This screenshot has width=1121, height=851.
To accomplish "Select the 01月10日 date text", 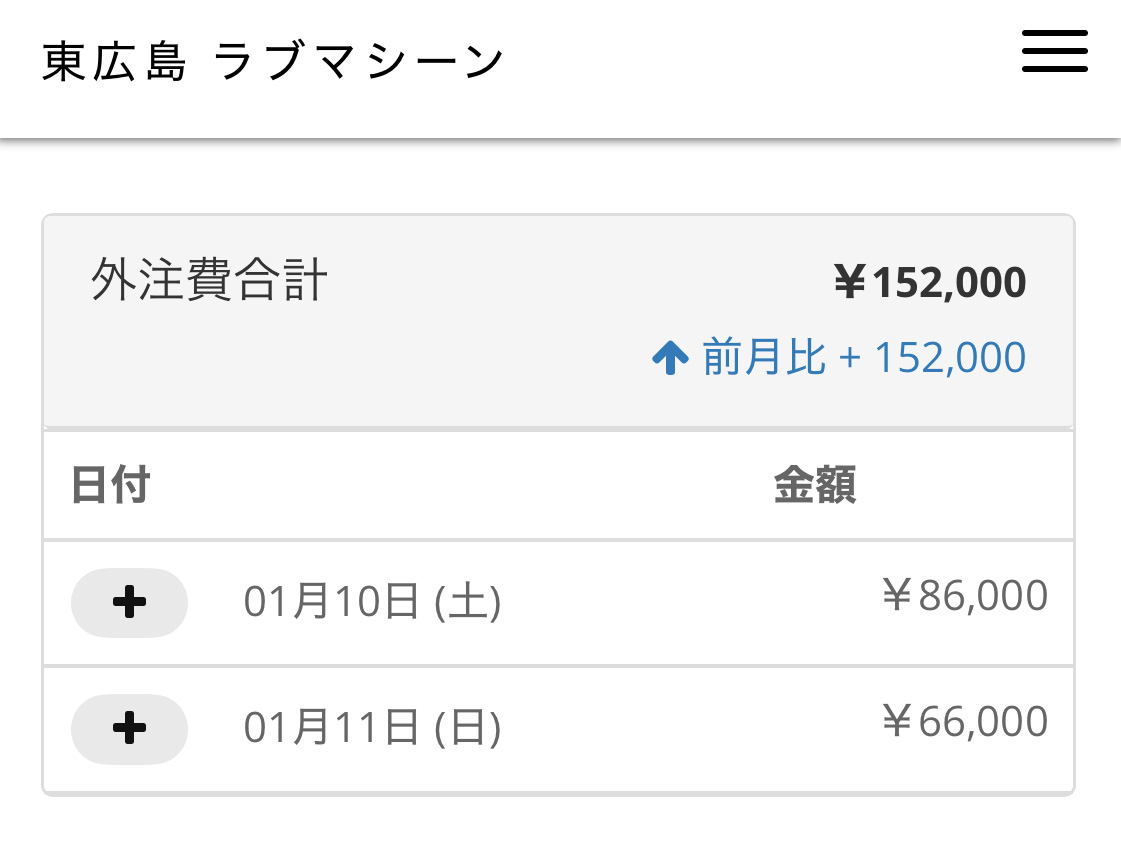I will pyautogui.click(x=331, y=603).
